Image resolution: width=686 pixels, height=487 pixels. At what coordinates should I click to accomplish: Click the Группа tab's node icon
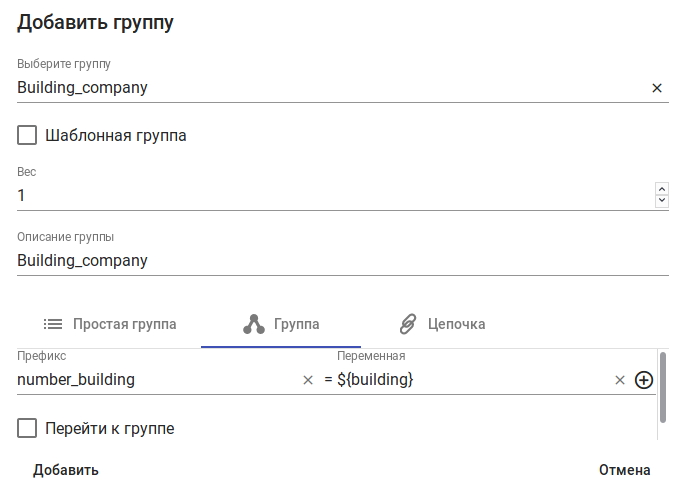[253, 324]
